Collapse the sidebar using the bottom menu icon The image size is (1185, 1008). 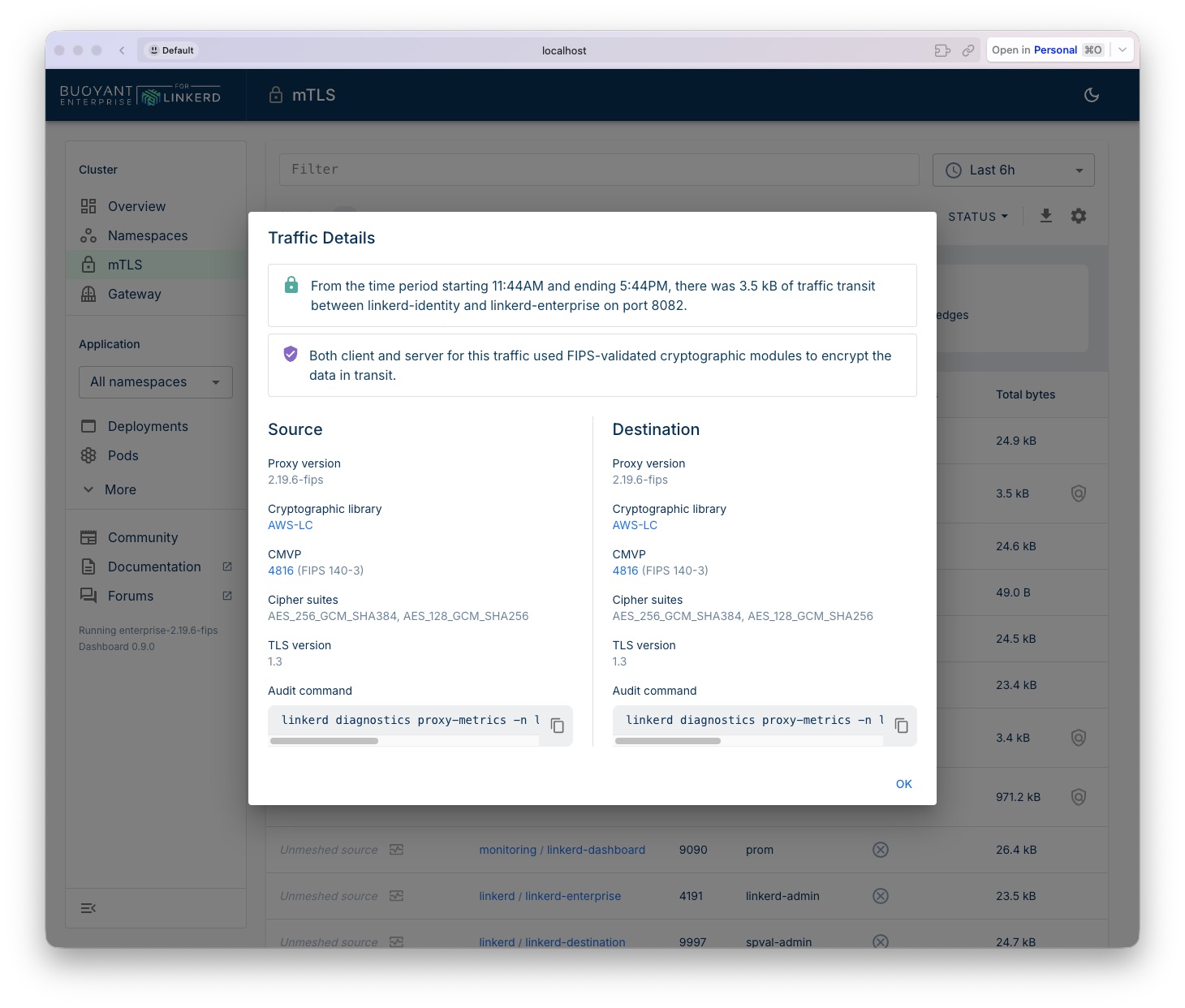point(88,908)
